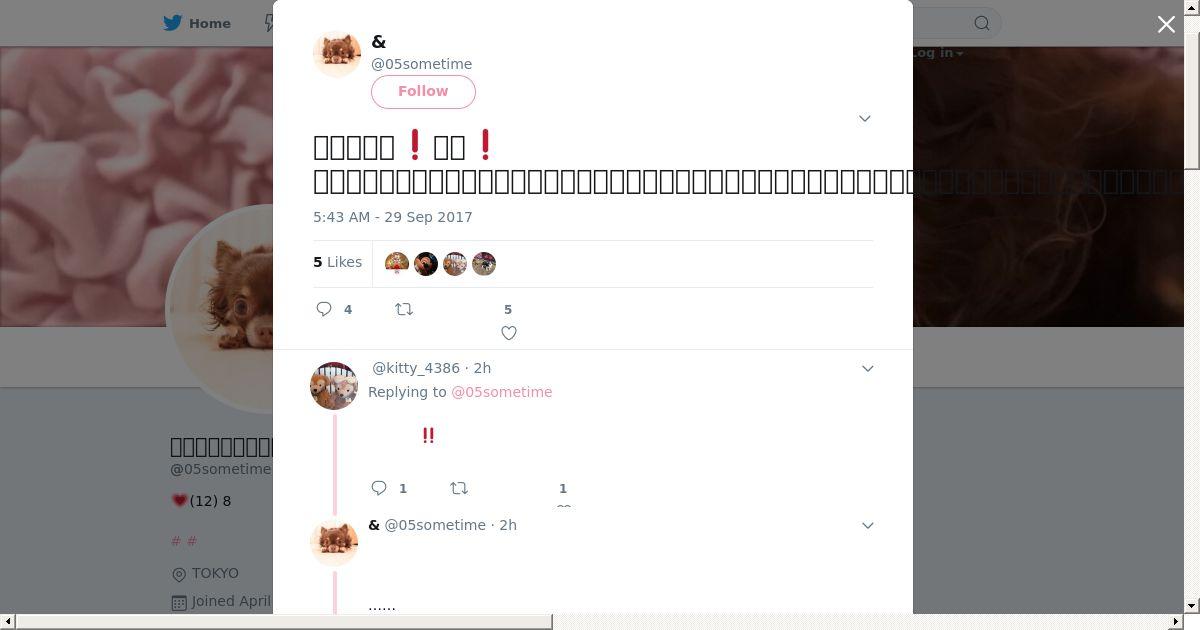Toggle Follow for @05sometime
This screenshot has width=1200, height=630.
(423, 91)
